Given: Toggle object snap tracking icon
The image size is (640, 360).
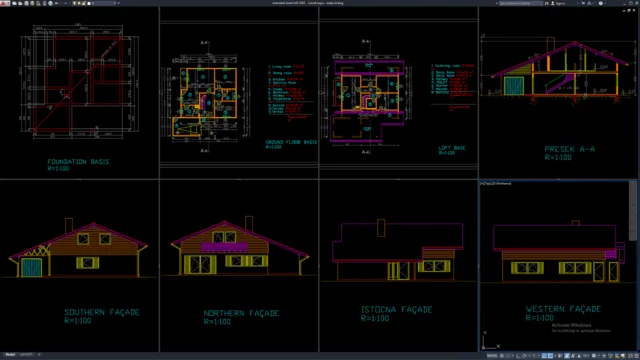Looking at the screenshot, I should [x=544, y=356].
